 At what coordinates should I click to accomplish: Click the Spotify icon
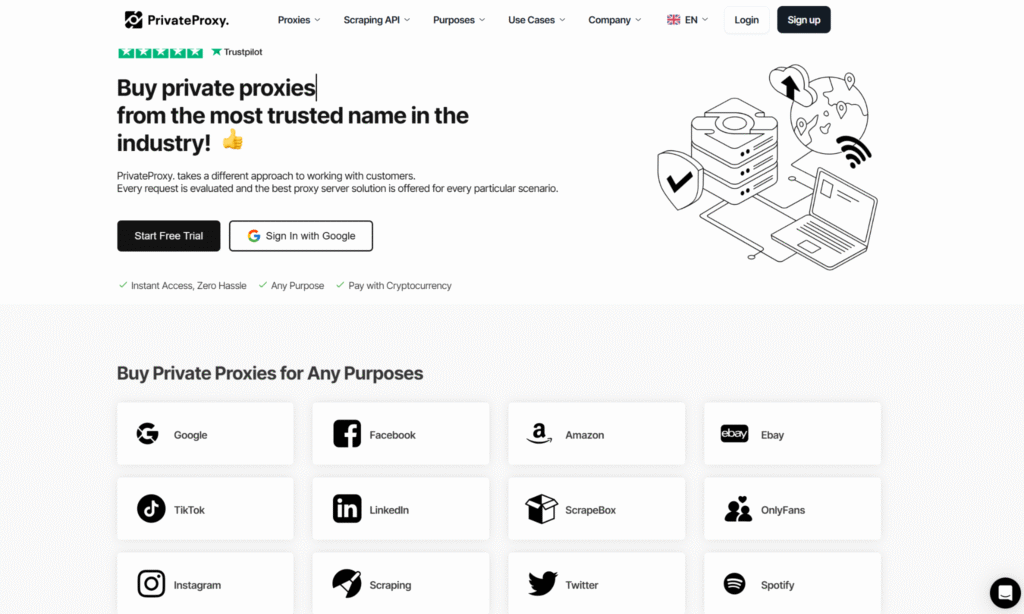(734, 584)
